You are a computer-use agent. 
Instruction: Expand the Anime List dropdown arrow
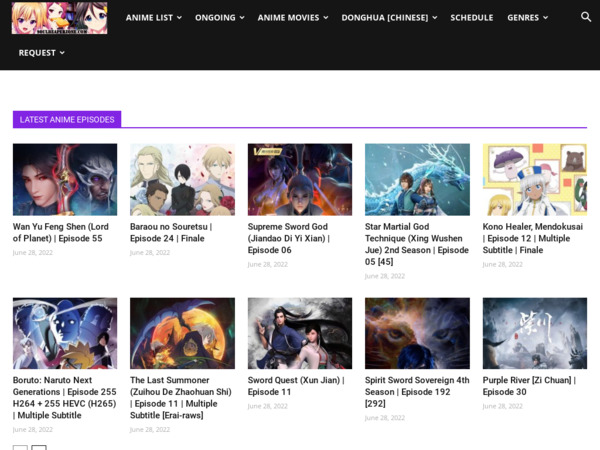[179, 18]
